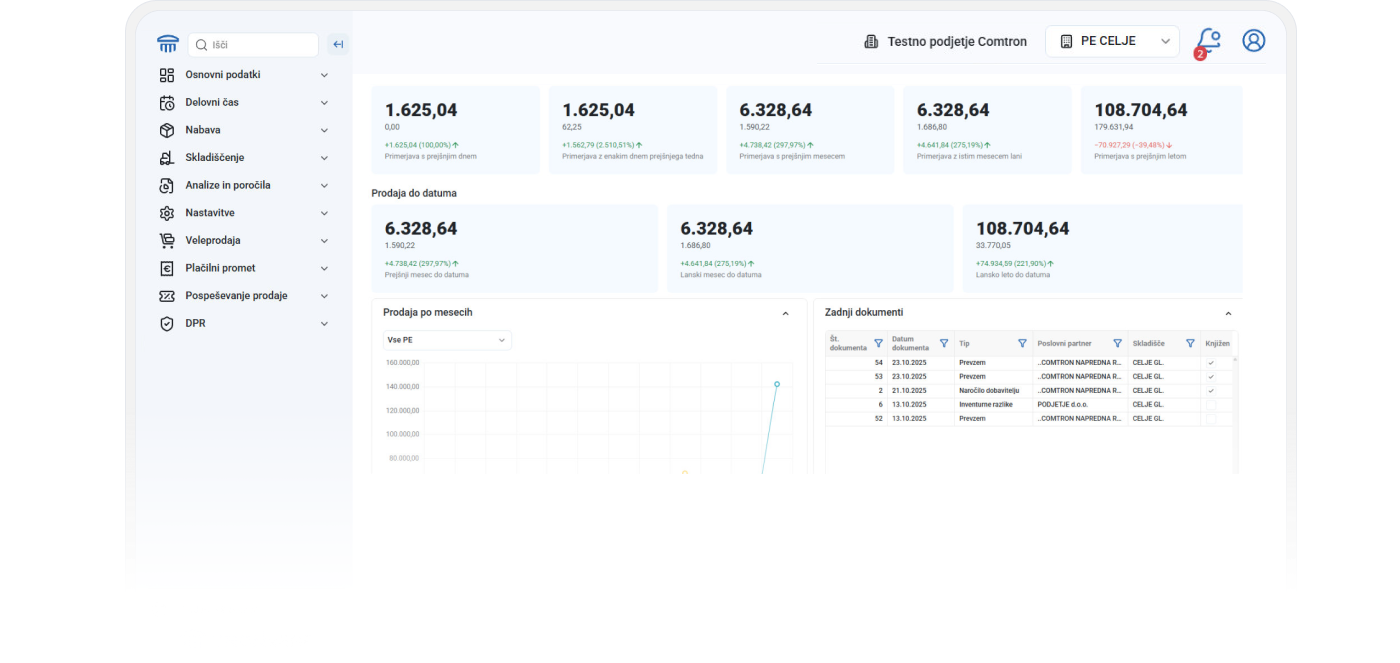
Task: Toggle Knjižen checkbox for document 6
Action: [x=1211, y=405]
